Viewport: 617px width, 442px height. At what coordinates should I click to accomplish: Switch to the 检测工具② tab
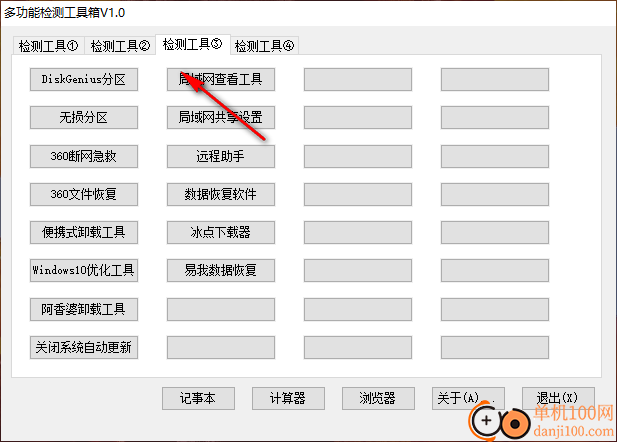(120, 46)
